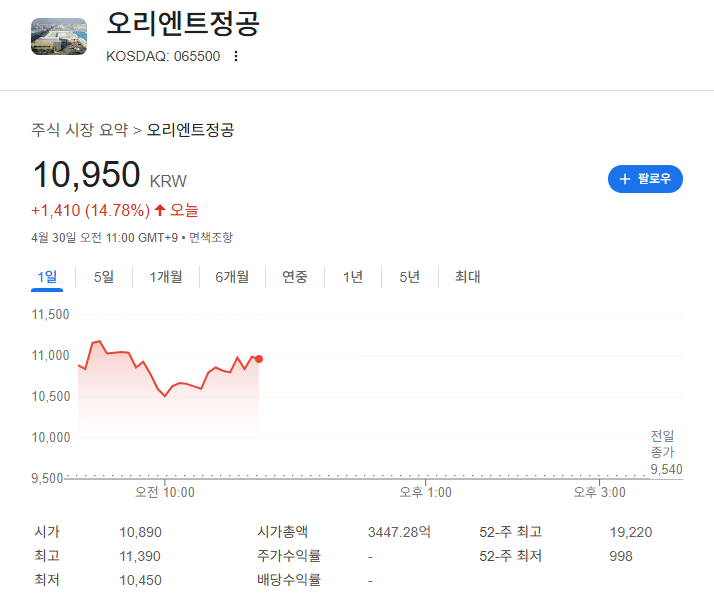Click the 배당수익률 label
714x602 pixels.
(289, 580)
